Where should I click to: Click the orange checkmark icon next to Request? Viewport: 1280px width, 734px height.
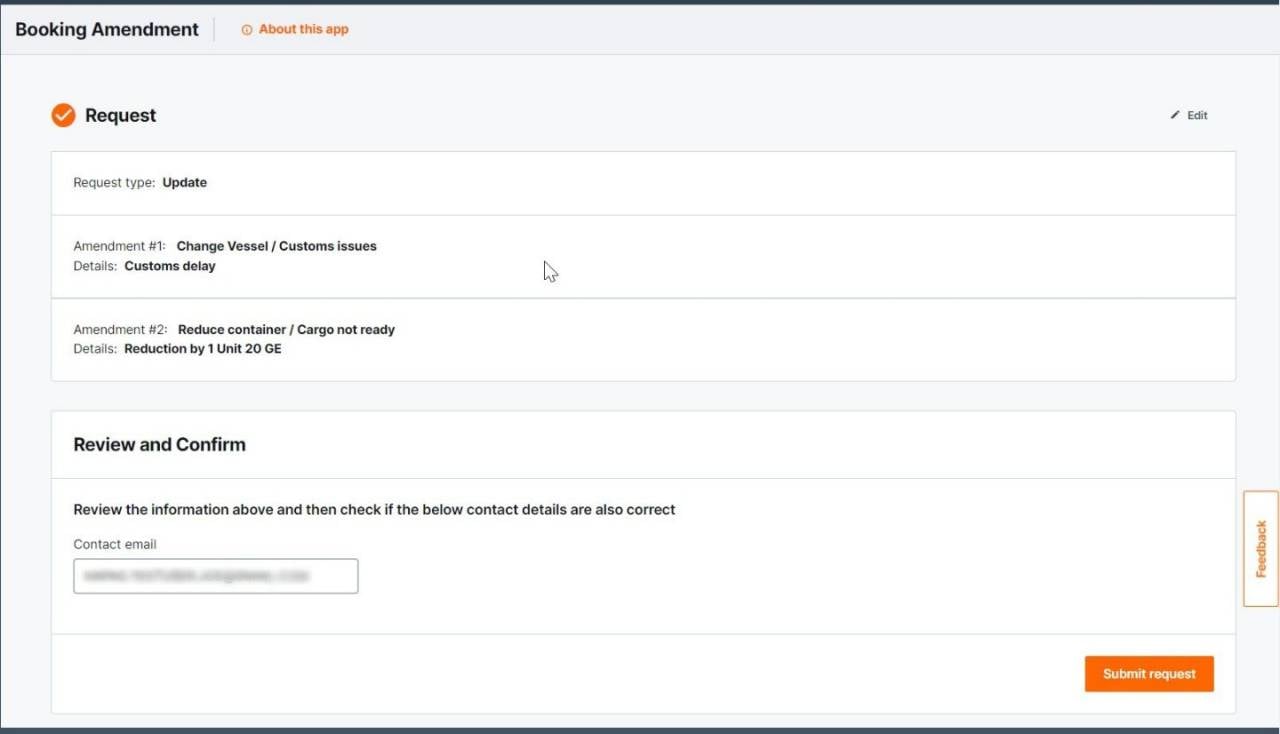63,115
